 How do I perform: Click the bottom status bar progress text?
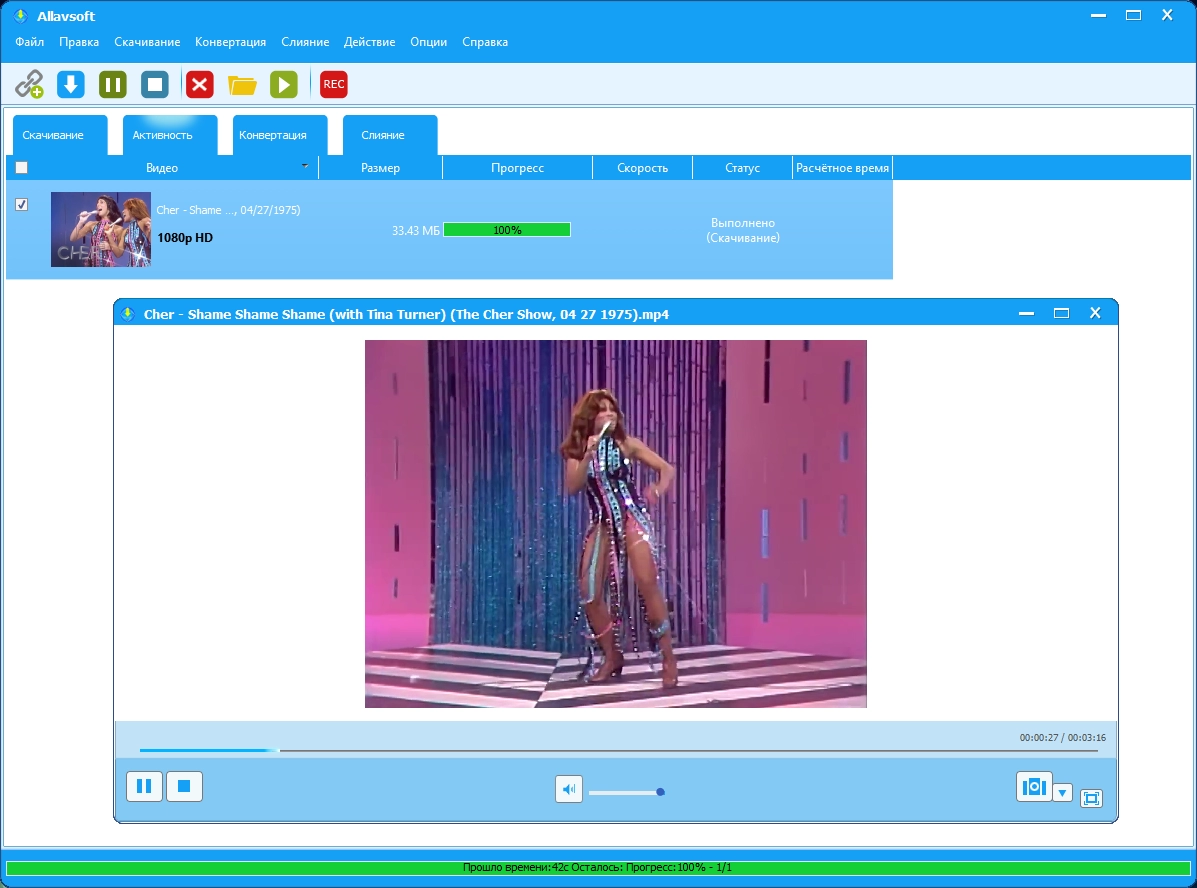(597, 867)
